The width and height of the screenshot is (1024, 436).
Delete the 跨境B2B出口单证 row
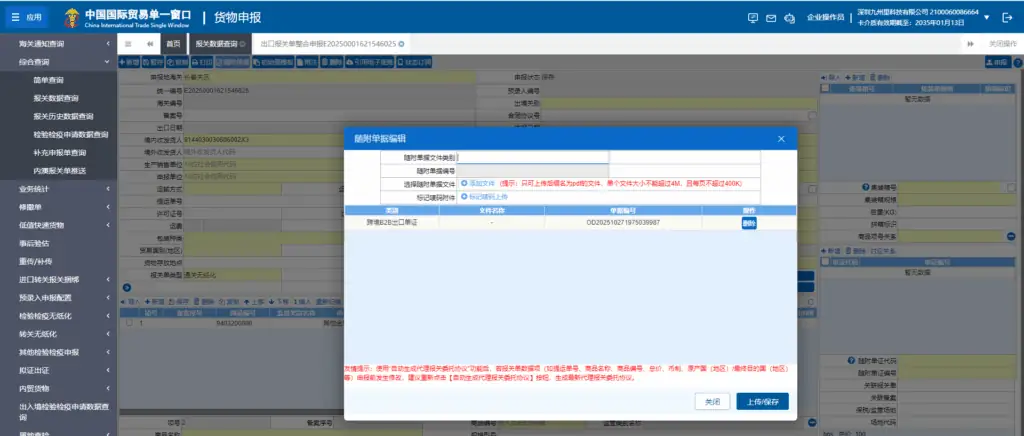tap(749, 223)
